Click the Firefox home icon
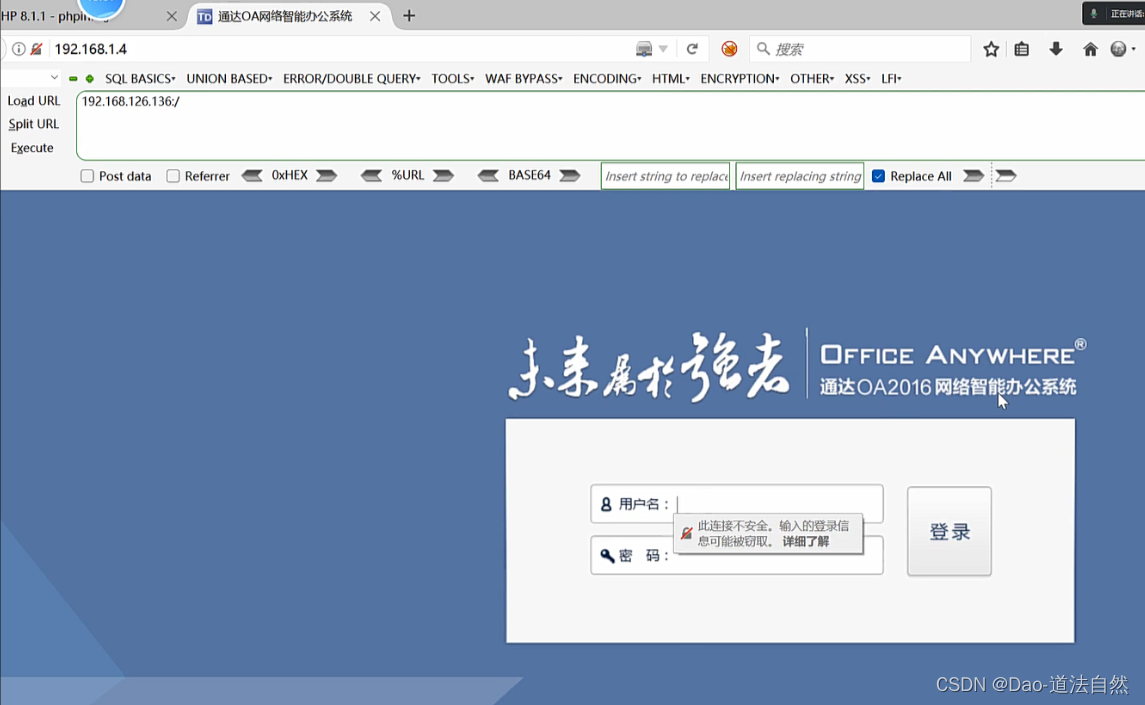The height and width of the screenshot is (705, 1145). [x=1089, y=48]
